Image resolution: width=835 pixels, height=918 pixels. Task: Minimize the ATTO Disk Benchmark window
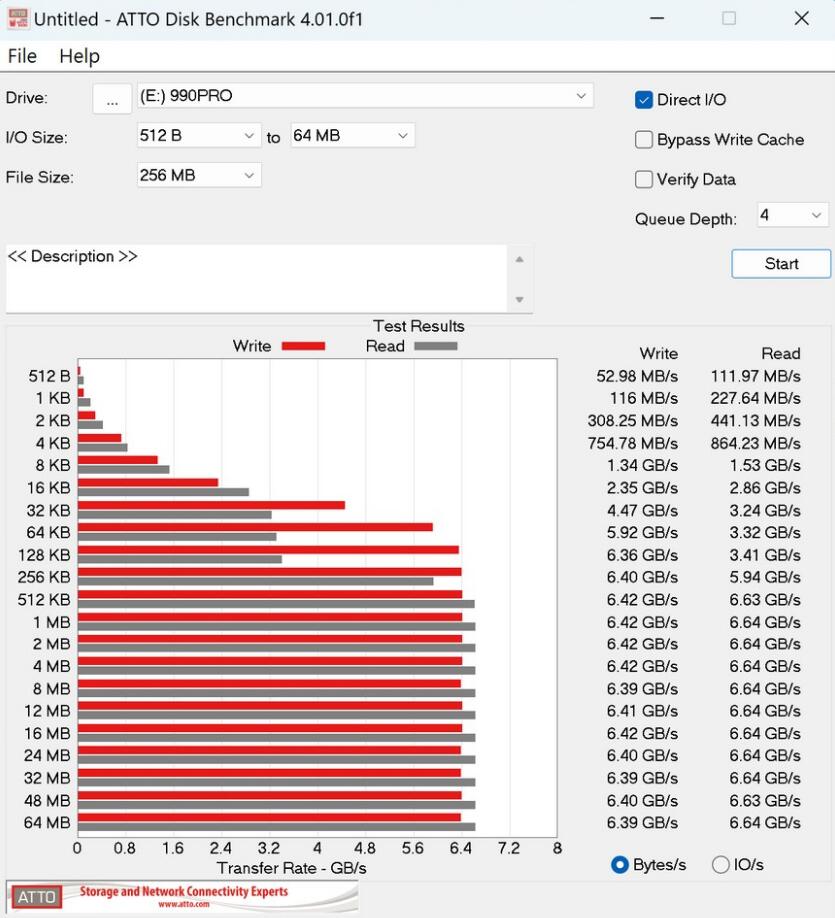pos(657,19)
